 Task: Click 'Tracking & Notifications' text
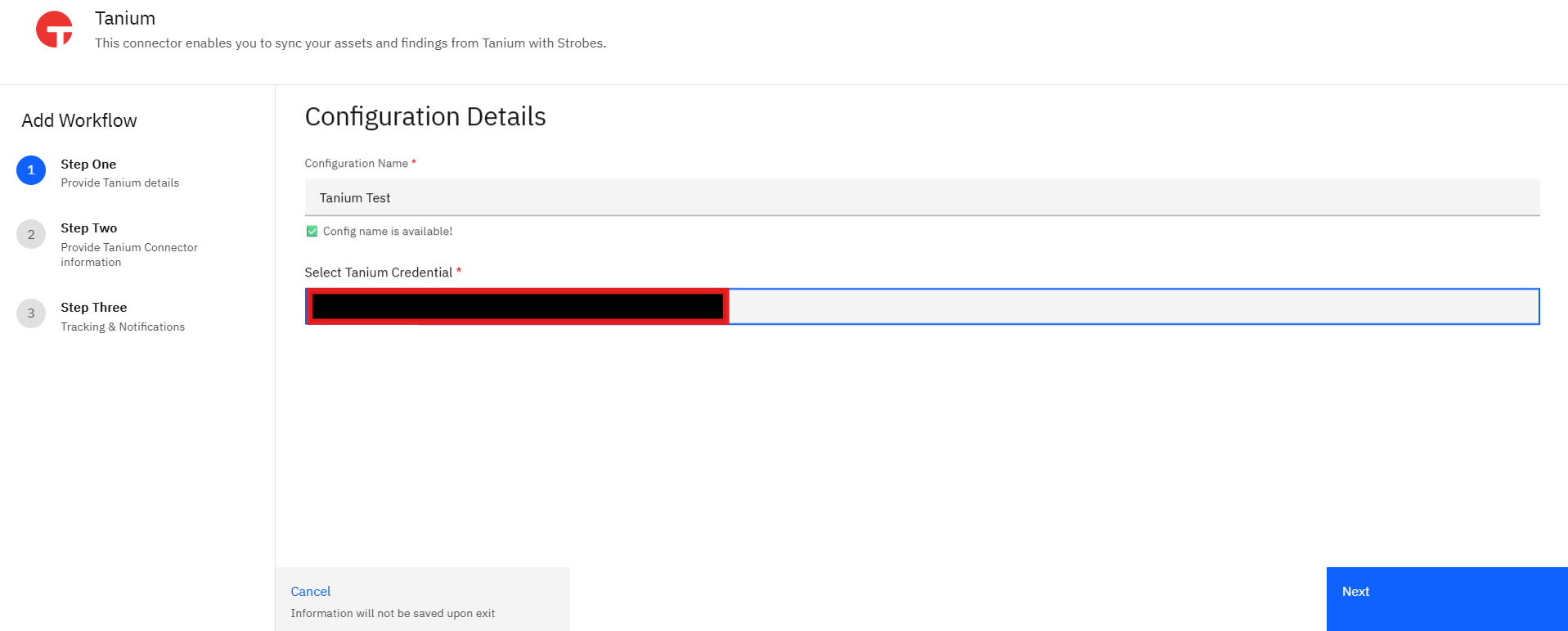(x=123, y=327)
